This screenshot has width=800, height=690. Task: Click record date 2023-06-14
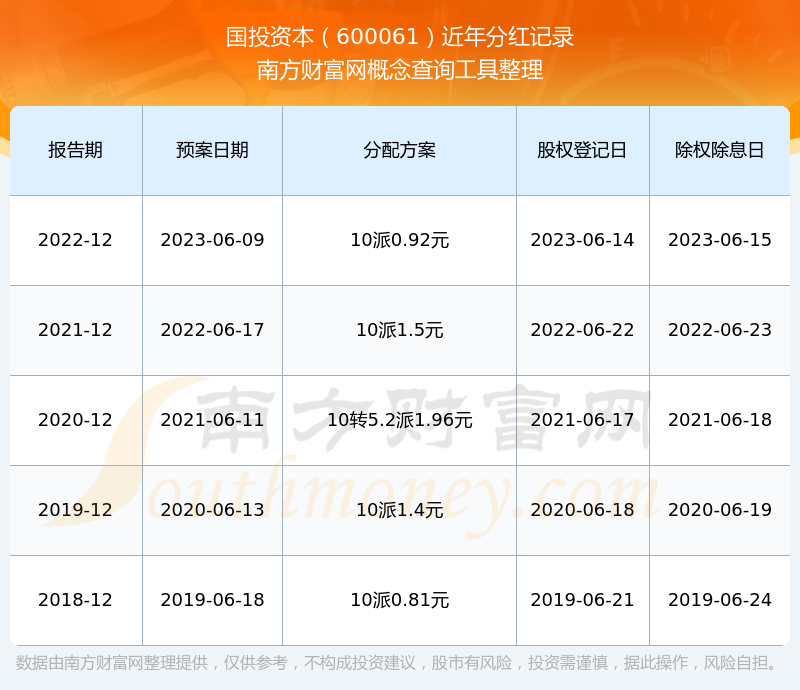pos(582,240)
